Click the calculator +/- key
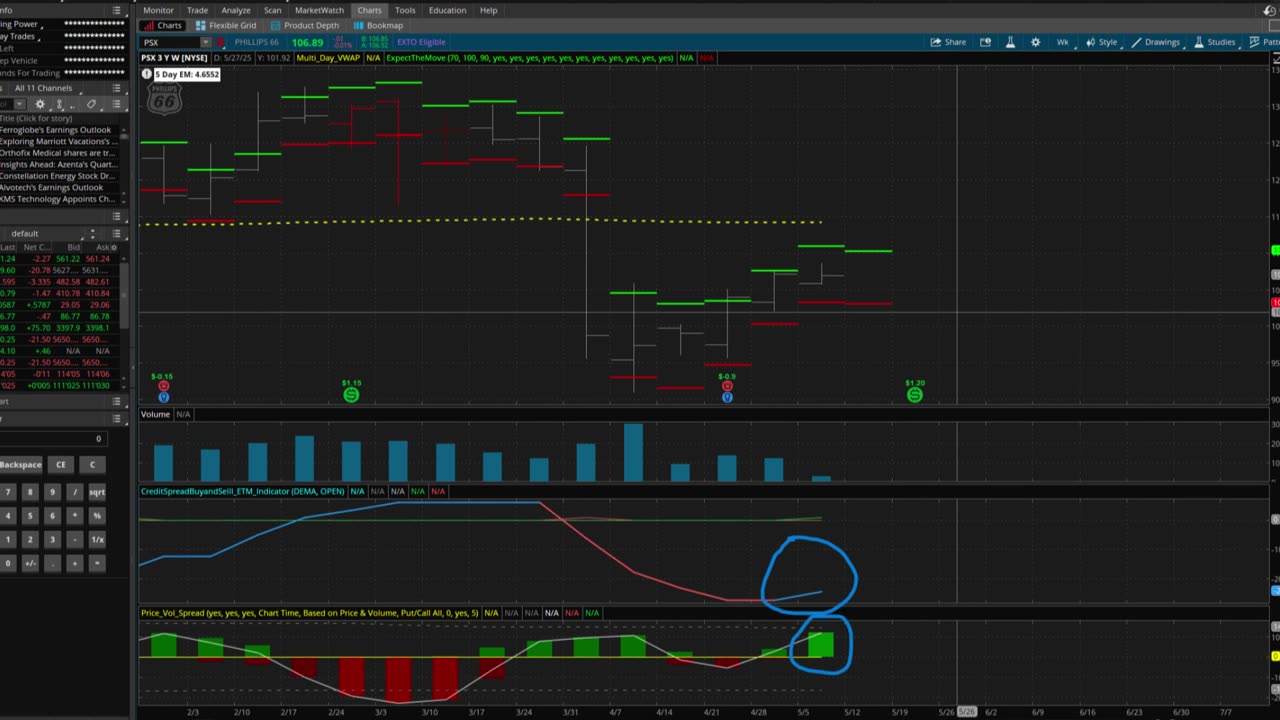Image resolution: width=1280 pixels, height=720 pixels. [30, 563]
